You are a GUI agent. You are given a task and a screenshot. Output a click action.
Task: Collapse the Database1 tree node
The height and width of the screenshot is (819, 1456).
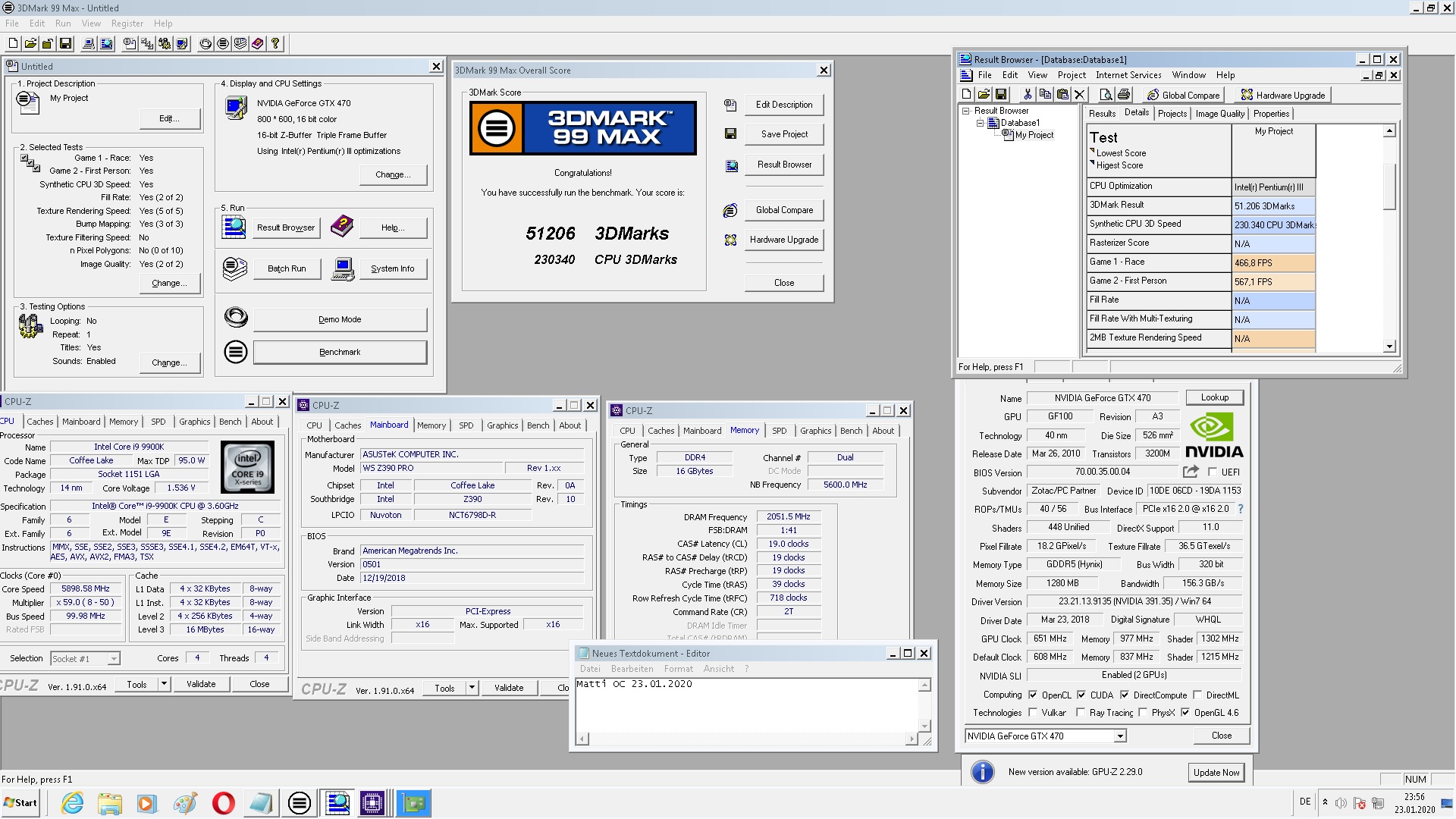[x=980, y=123]
